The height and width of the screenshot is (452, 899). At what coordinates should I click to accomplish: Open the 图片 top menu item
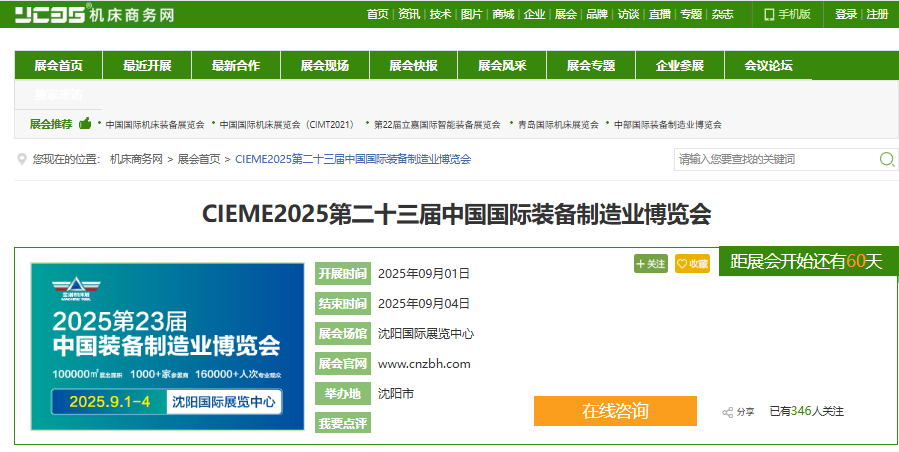[x=471, y=14]
